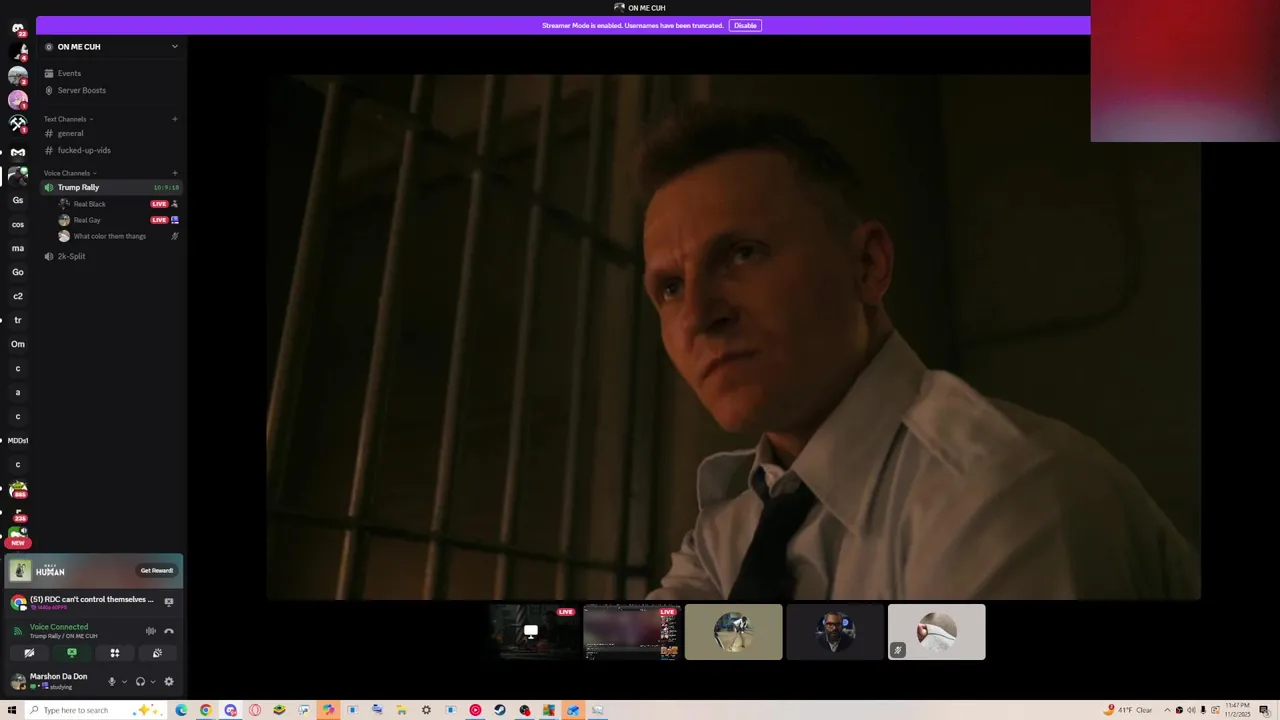Open the Gs server in sidebar
Viewport: 1280px width, 720px height.
pyautogui.click(x=17, y=200)
